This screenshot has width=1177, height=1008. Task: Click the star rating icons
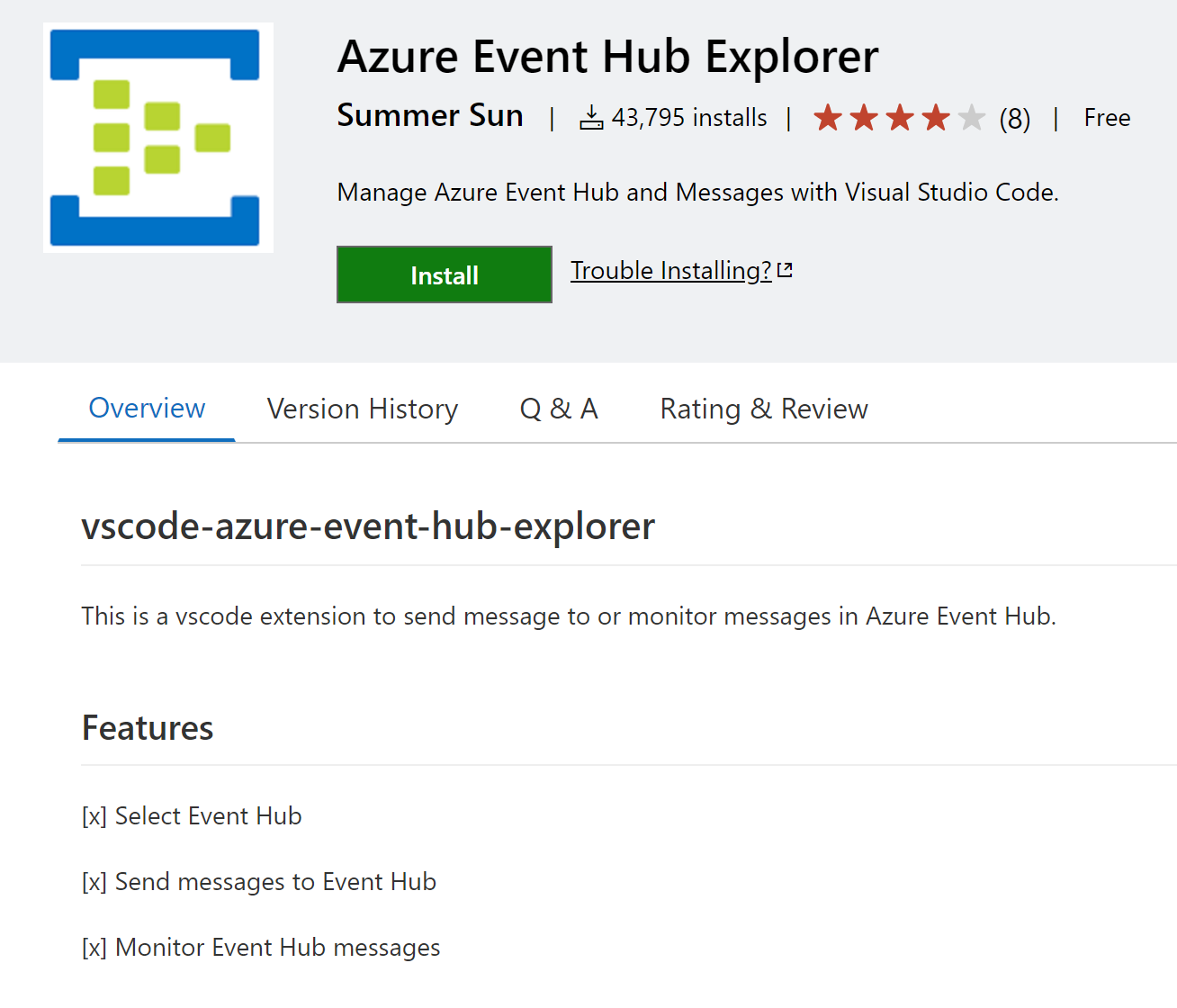tap(899, 118)
